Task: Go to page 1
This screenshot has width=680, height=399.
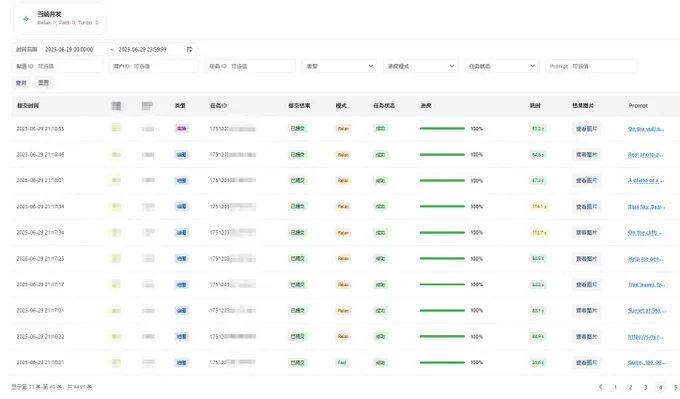Action: coord(615,387)
